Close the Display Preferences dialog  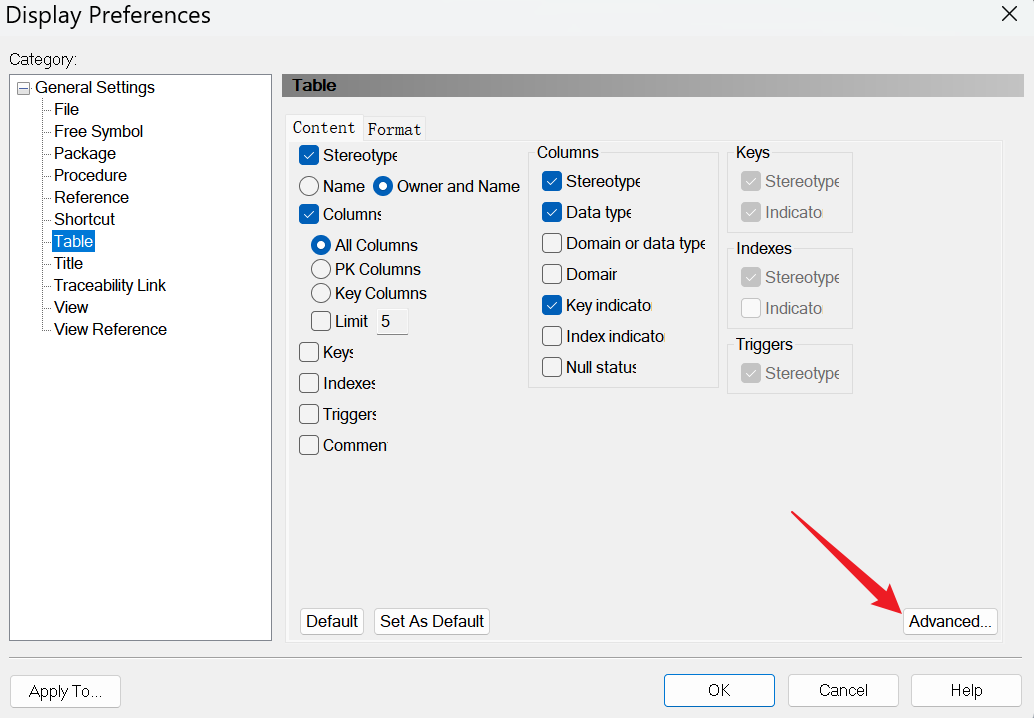(x=1009, y=14)
